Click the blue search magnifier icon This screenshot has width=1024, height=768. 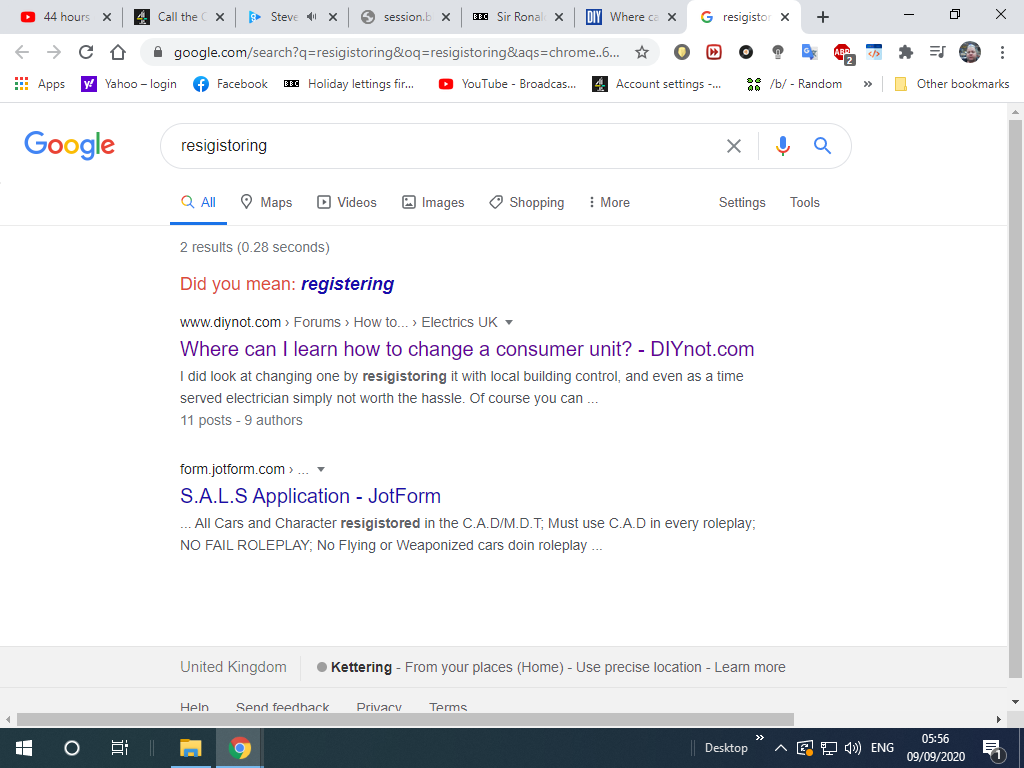point(822,146)
